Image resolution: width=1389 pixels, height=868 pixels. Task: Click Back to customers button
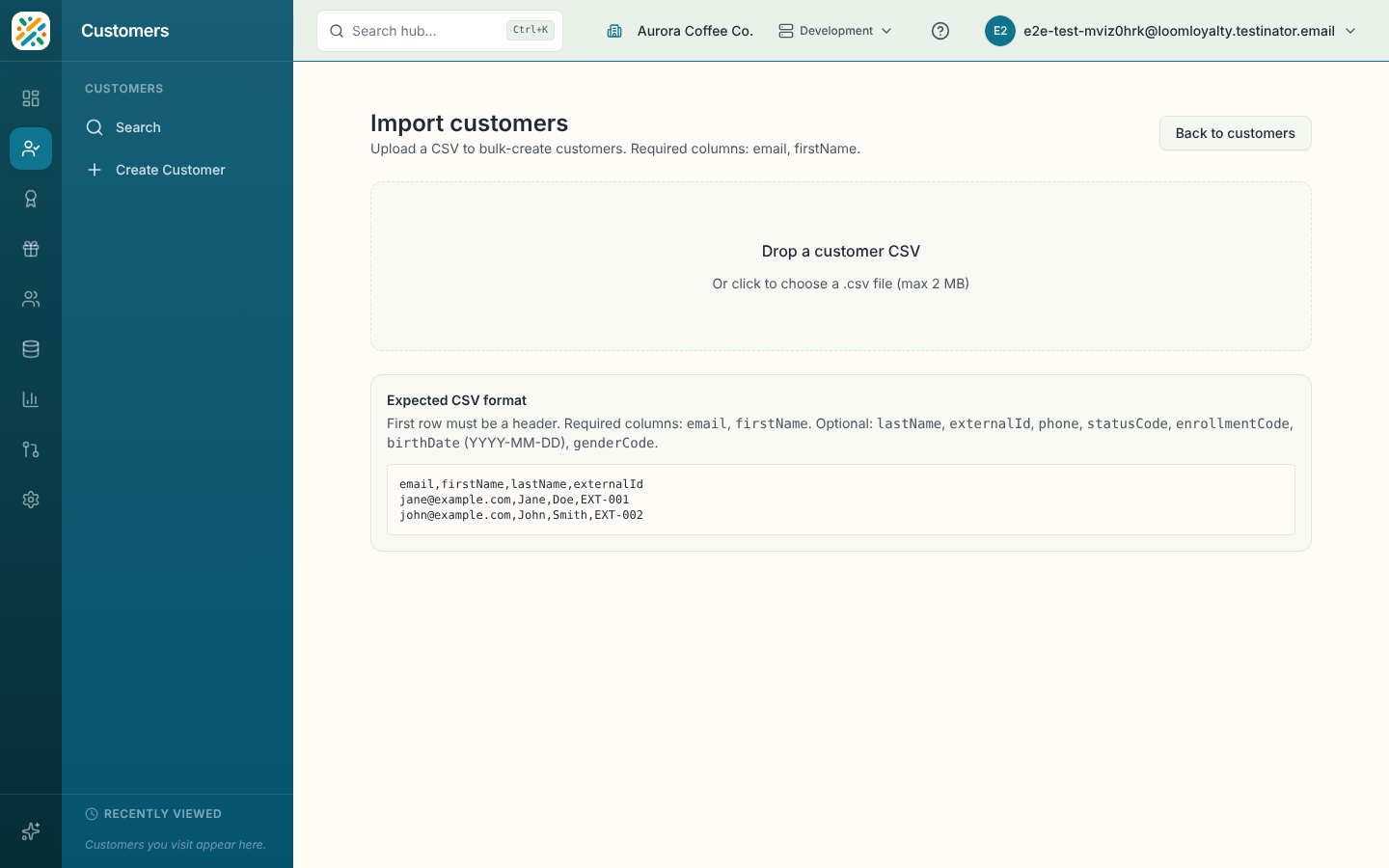(1236, 133)
